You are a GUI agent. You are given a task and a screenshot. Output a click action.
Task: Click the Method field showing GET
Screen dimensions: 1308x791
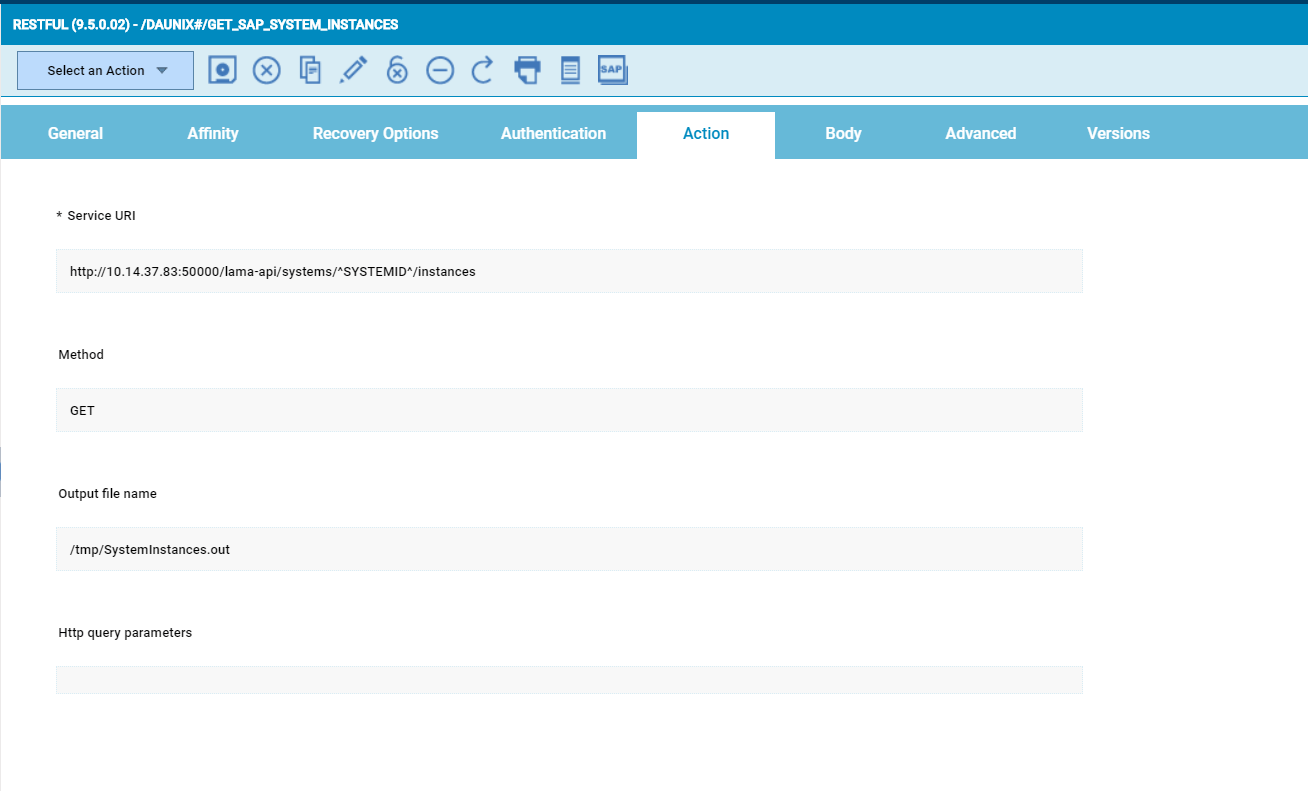point(569,410)
